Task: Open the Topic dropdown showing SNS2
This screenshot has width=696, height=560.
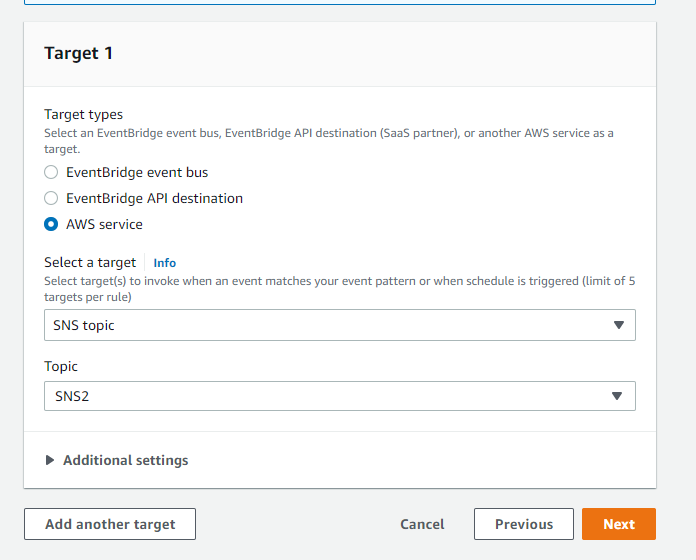Action: coord(340,396)
